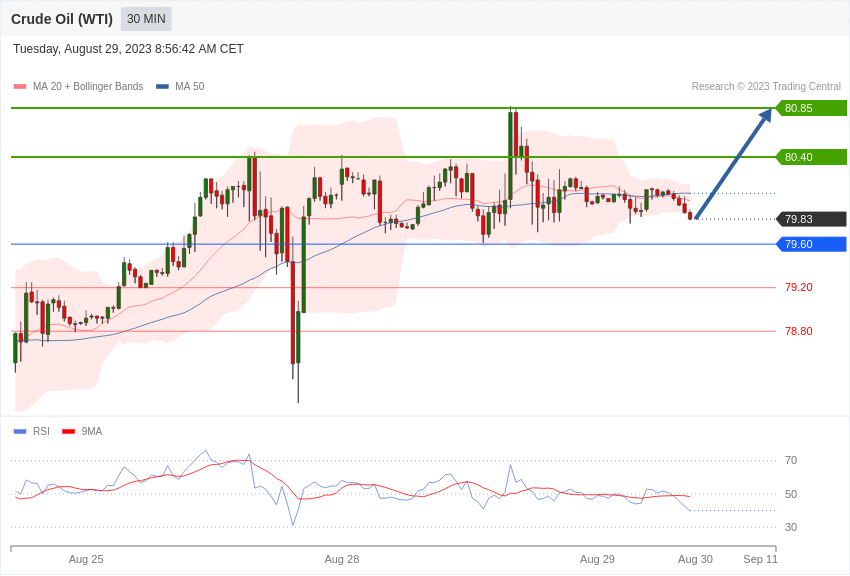Select the green 80.40 resistance price tag
This screenshot has height=576, width=850.
(x=812, y=157)
